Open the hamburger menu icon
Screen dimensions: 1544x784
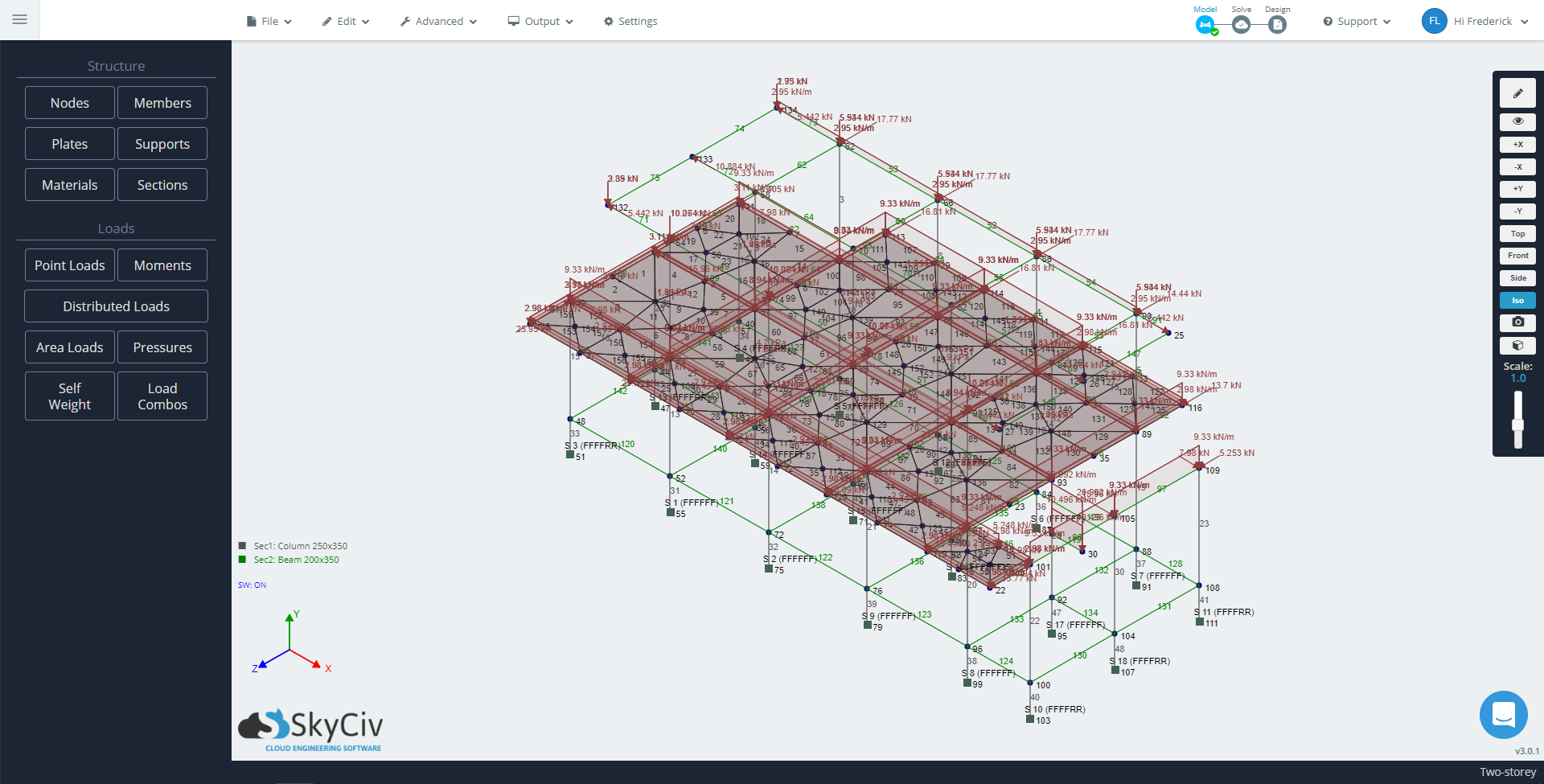(20, 19)
